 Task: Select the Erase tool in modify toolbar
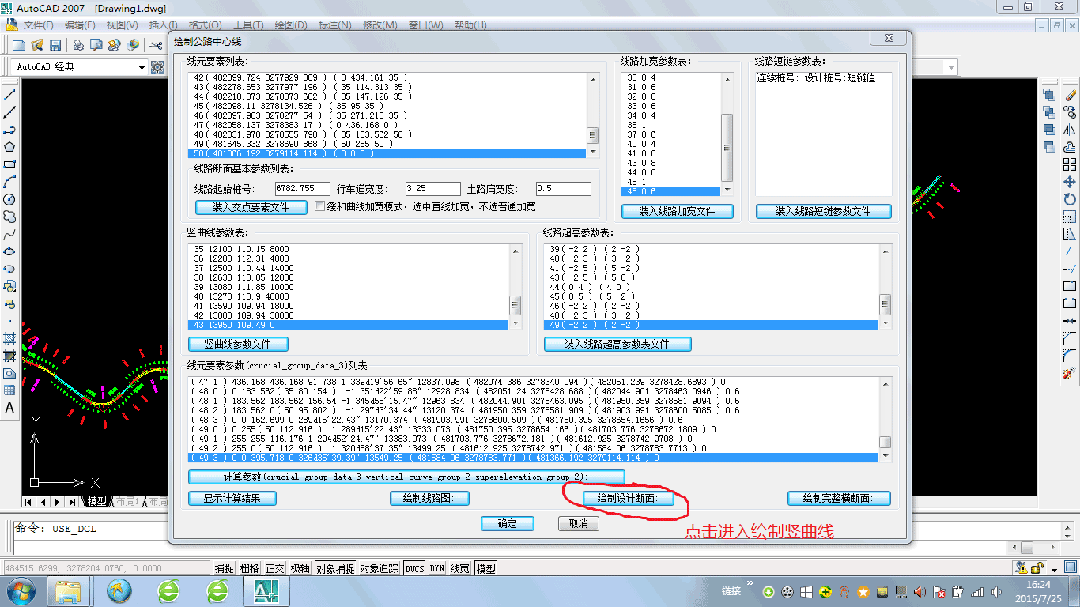1070,94
